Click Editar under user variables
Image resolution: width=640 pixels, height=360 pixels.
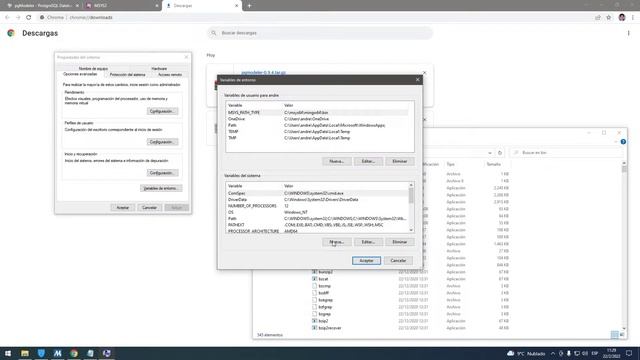click(368, 162)
